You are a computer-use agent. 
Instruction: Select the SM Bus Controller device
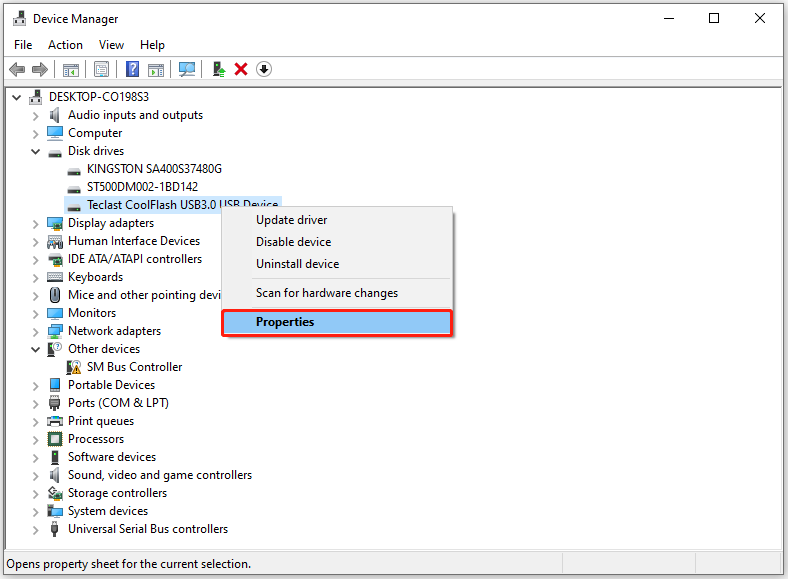coord(134,367)
